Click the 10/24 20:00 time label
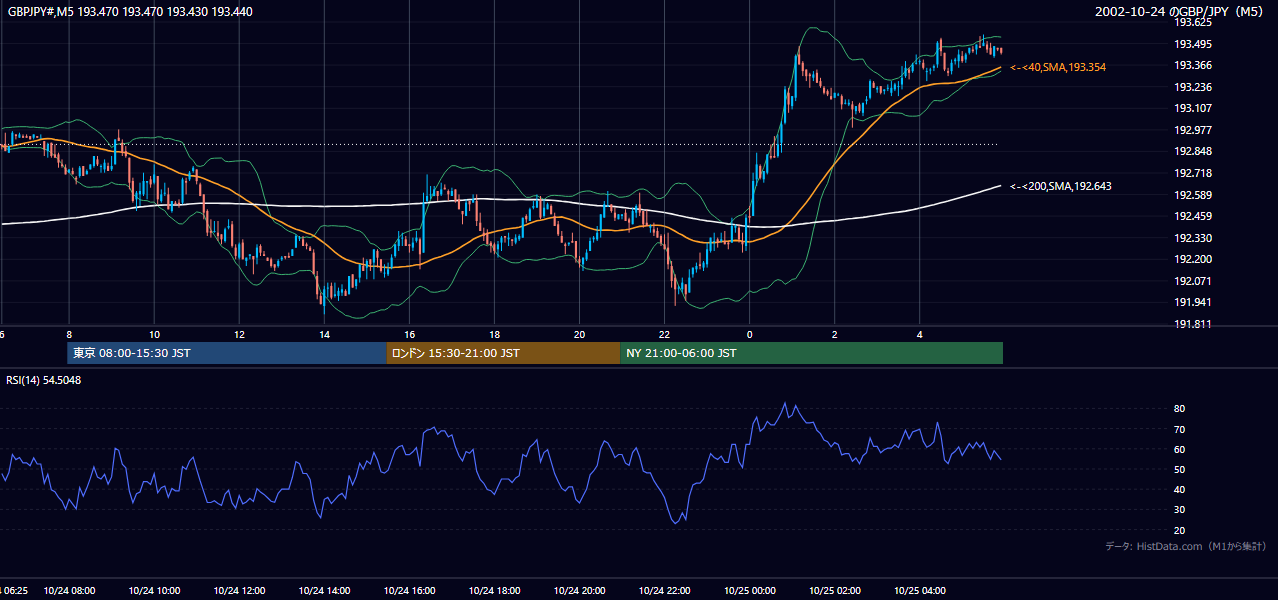The height and width of the screenshot is (600, 1278). pos(579,591)
